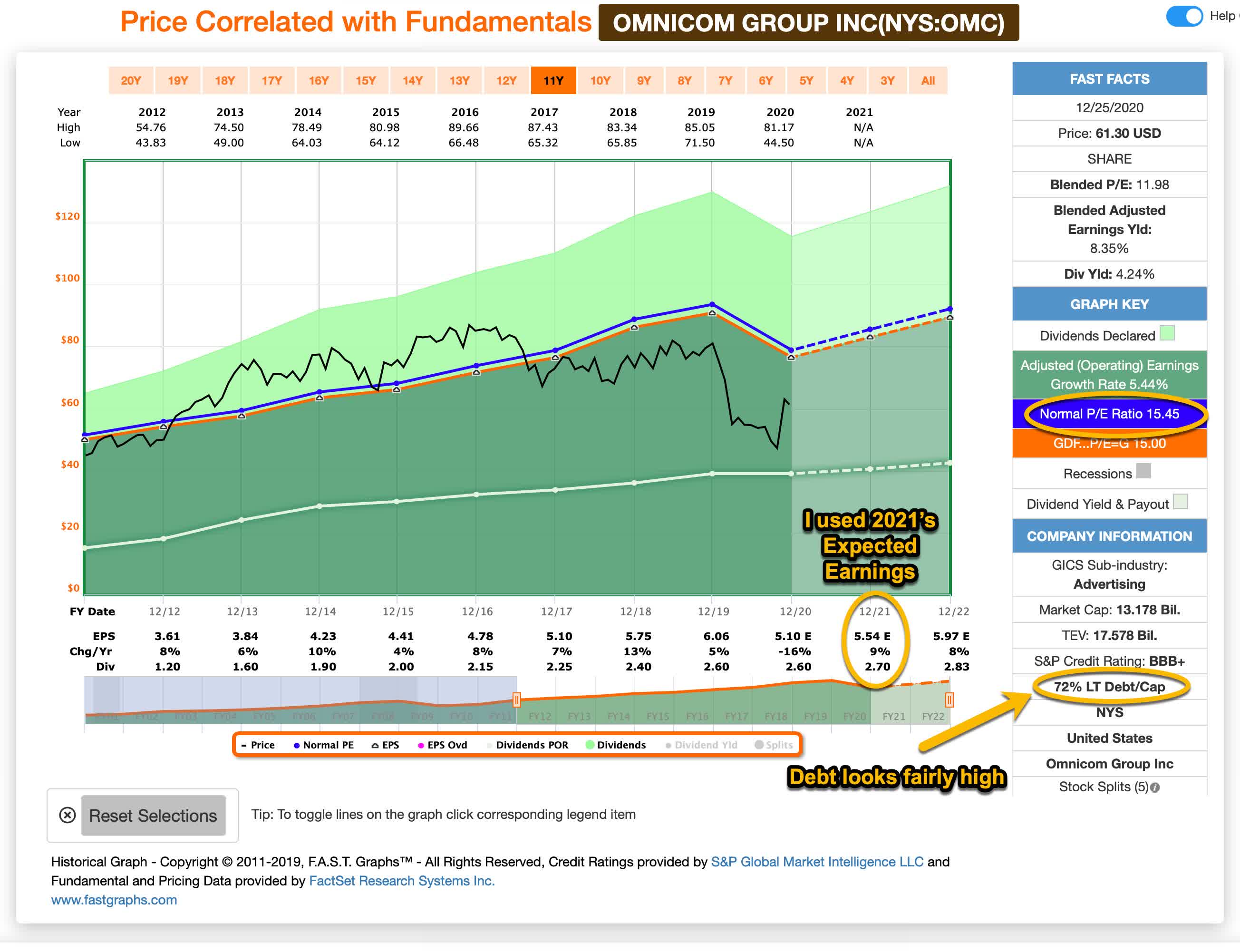The image size is (1240, 952).
Task: Select the 15Y time range tab
Action: (366, 80)
